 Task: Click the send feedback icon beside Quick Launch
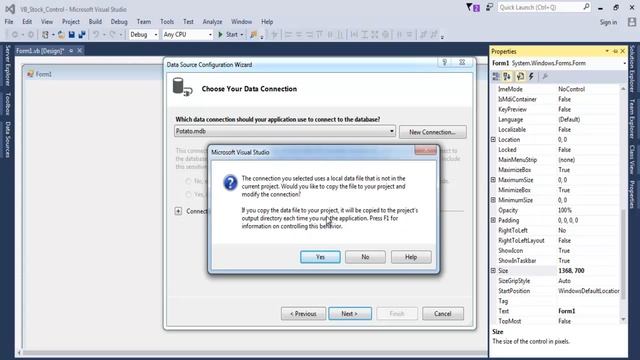click(x=489, y=7)
